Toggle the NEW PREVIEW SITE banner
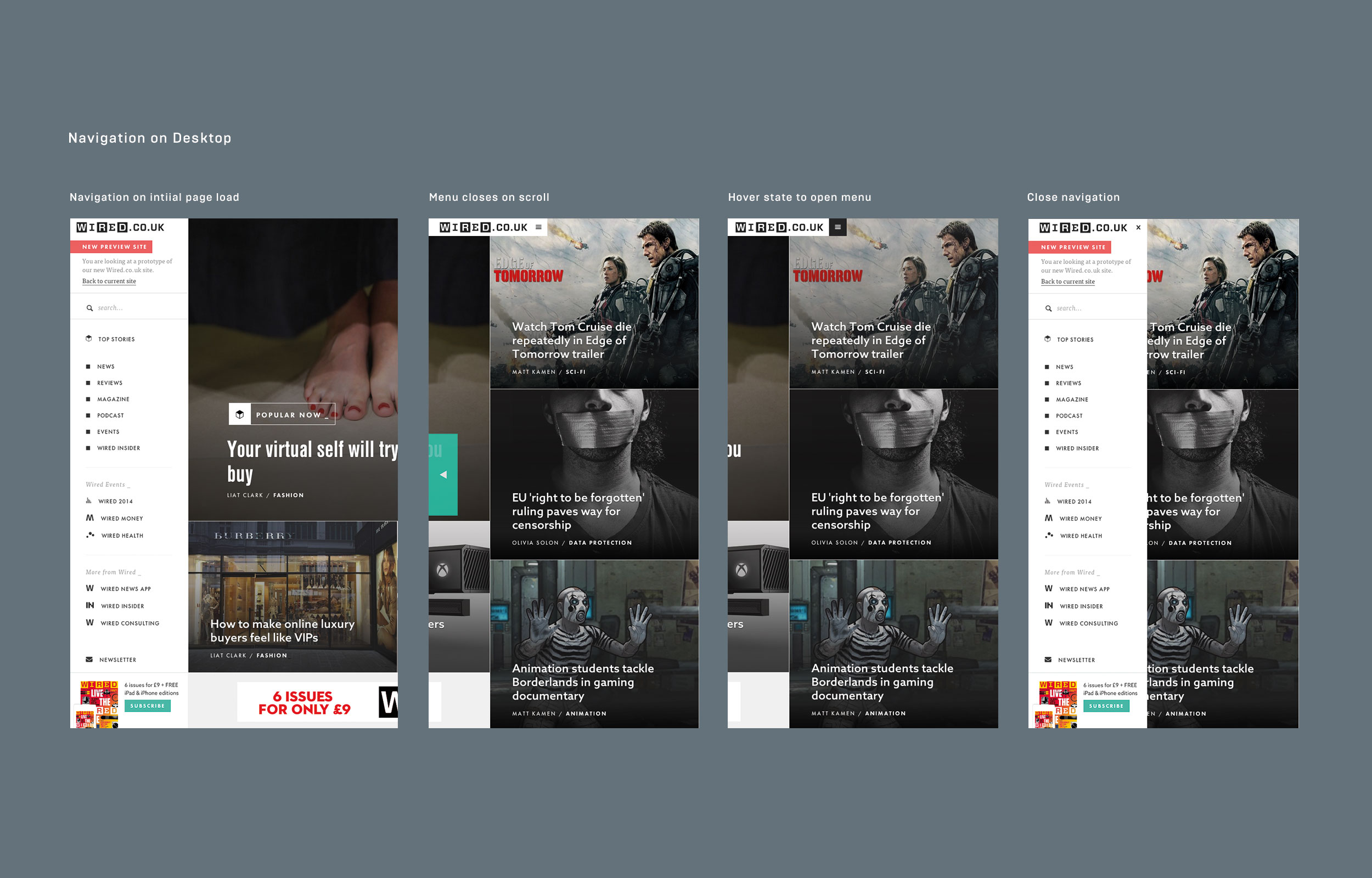Viewport: 1372px width, 878px height. click(112, 247)
